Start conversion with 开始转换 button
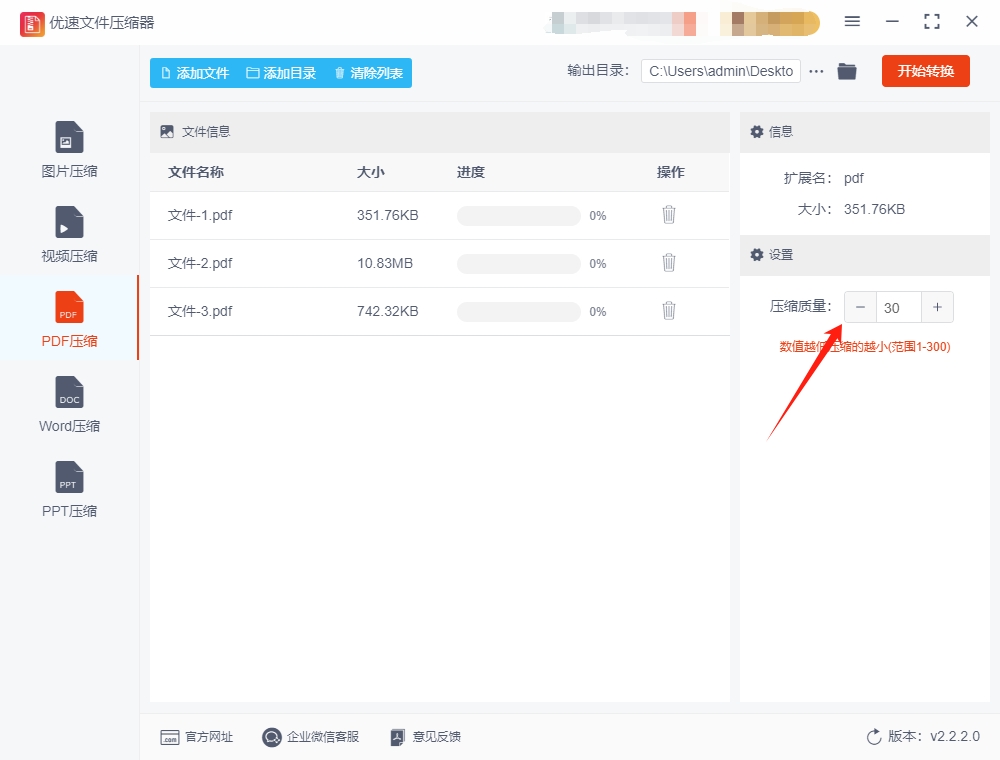This screenshot has width=1000, height=760. 925,71
